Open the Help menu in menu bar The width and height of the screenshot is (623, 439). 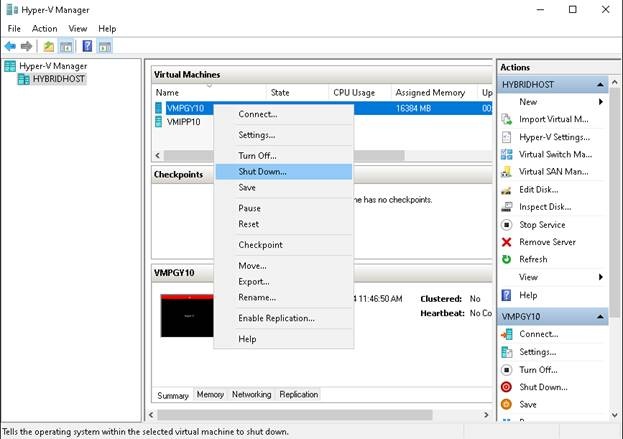107,29
